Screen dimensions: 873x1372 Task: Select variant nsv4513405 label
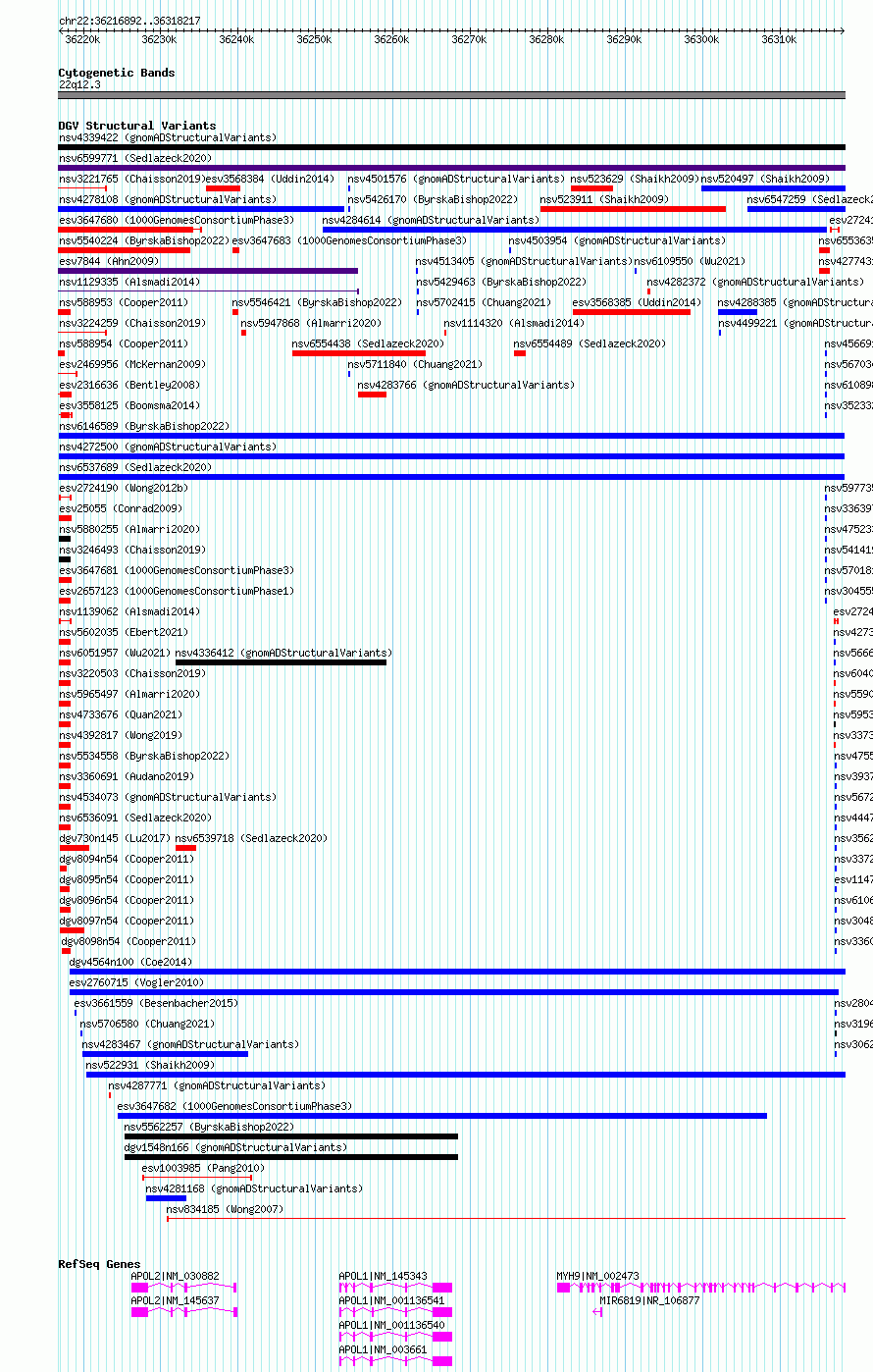(x=524, y=261)
